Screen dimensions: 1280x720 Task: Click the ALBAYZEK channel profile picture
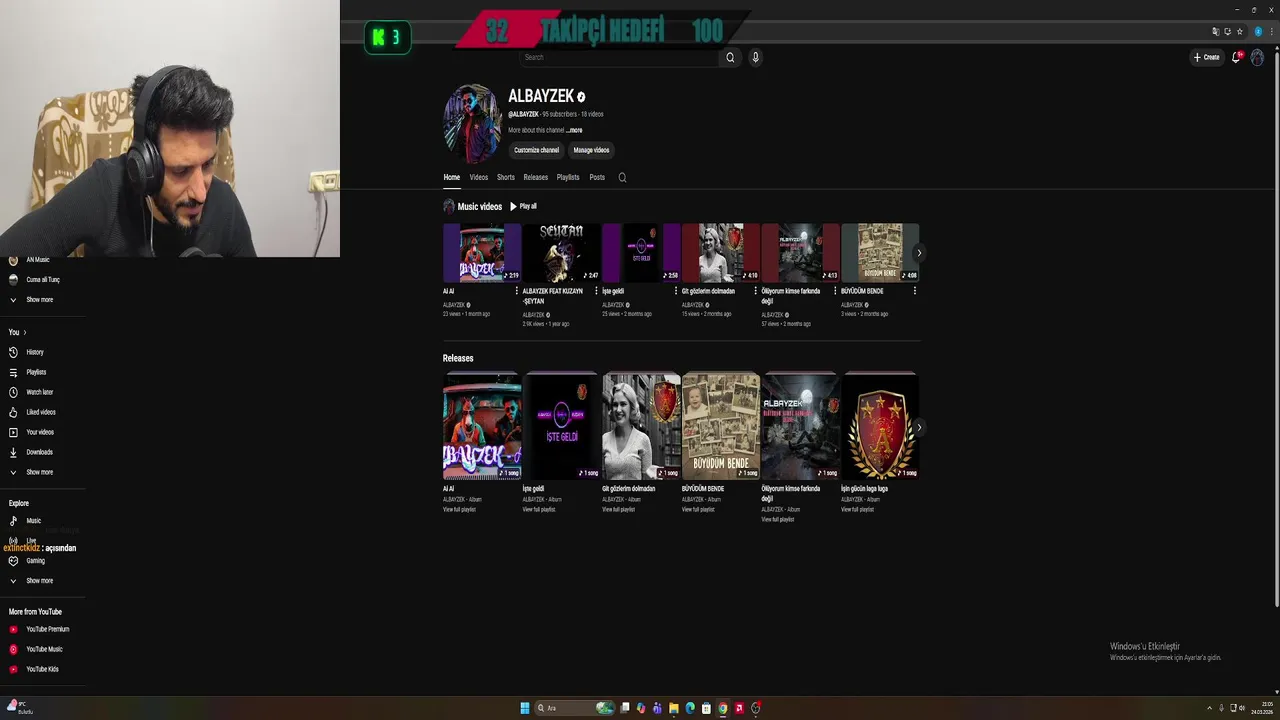tap(472, 124)
